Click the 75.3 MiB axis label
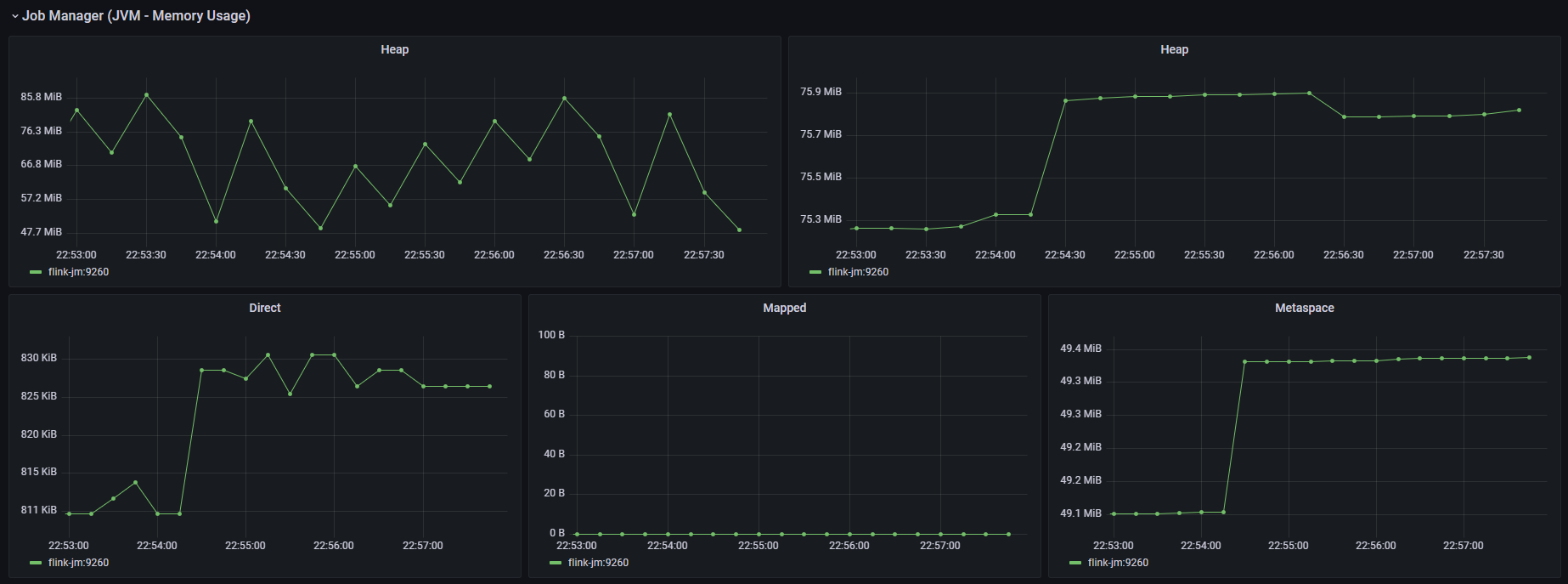Image resolution: width=1568 pixels, height=584 pixels. [x=821, y=219]
